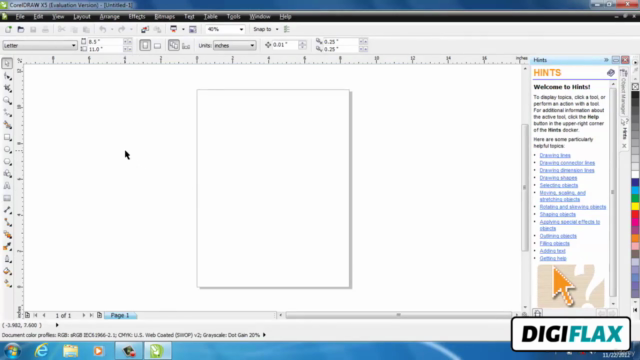Screen dimensions: 640x360
Task: Select the Straight-line Connector tool
Action: 7,222
